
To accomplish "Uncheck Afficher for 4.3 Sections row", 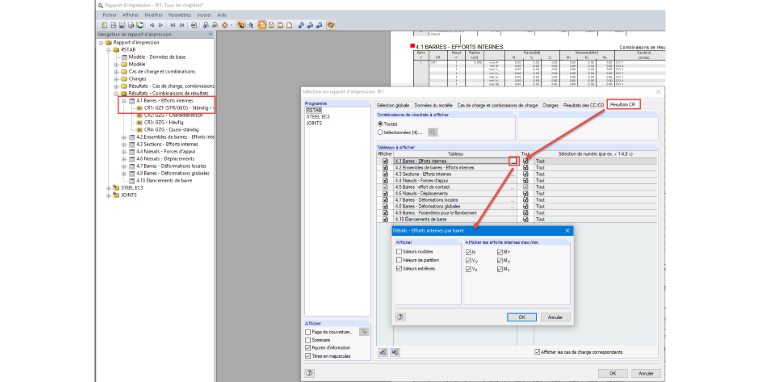I will point(385,174).
